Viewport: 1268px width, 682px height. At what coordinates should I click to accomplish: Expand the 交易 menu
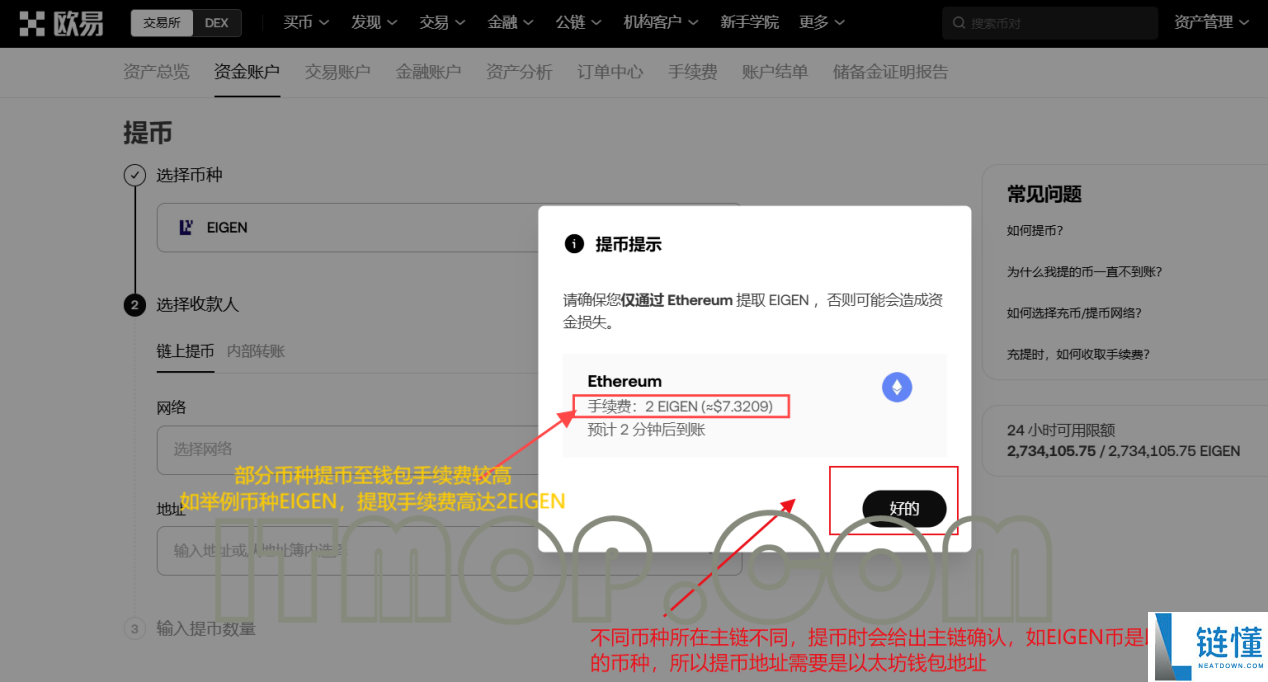(x=443, y=22)
